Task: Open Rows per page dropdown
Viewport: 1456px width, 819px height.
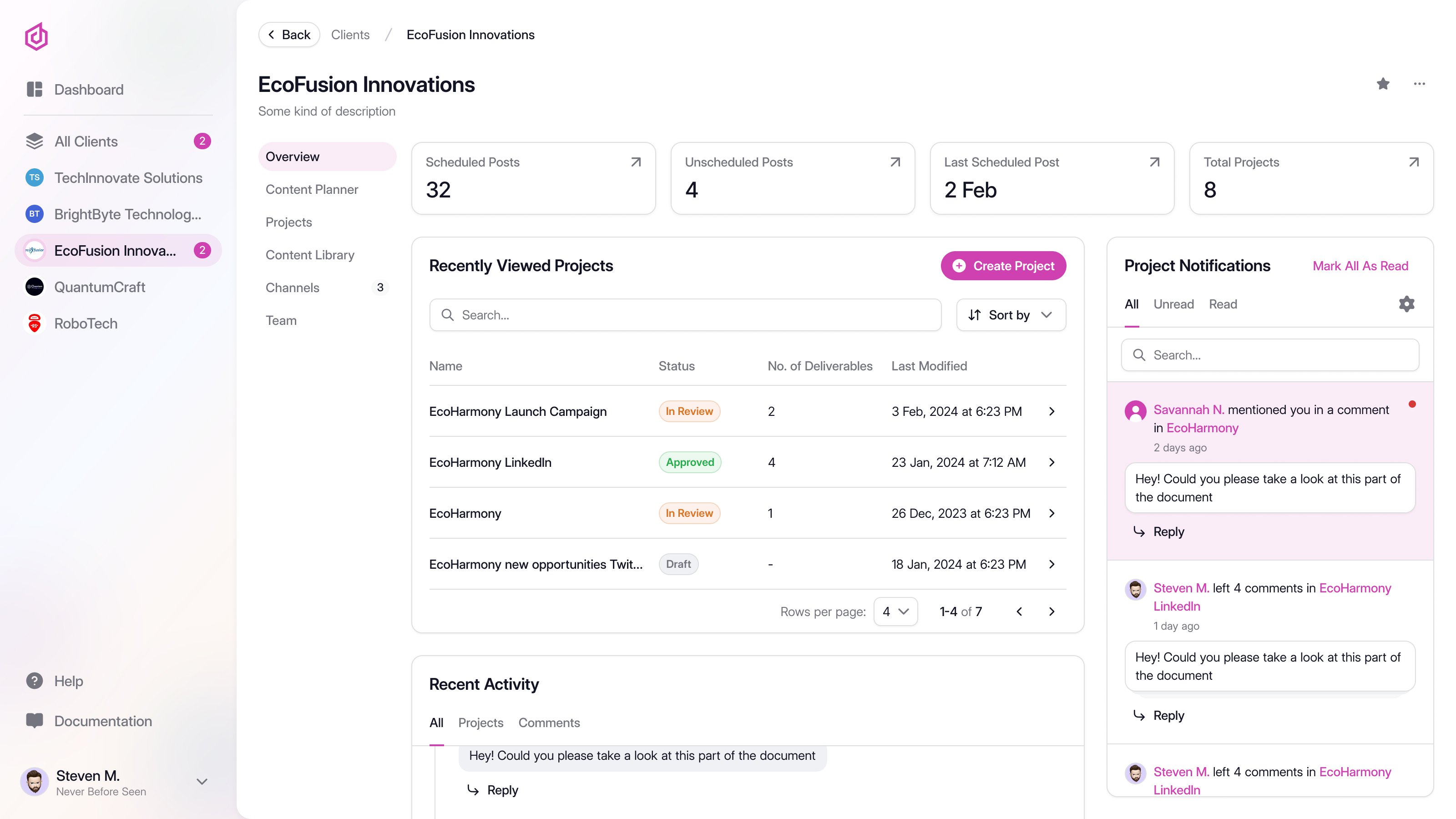Action: [895, 612]
